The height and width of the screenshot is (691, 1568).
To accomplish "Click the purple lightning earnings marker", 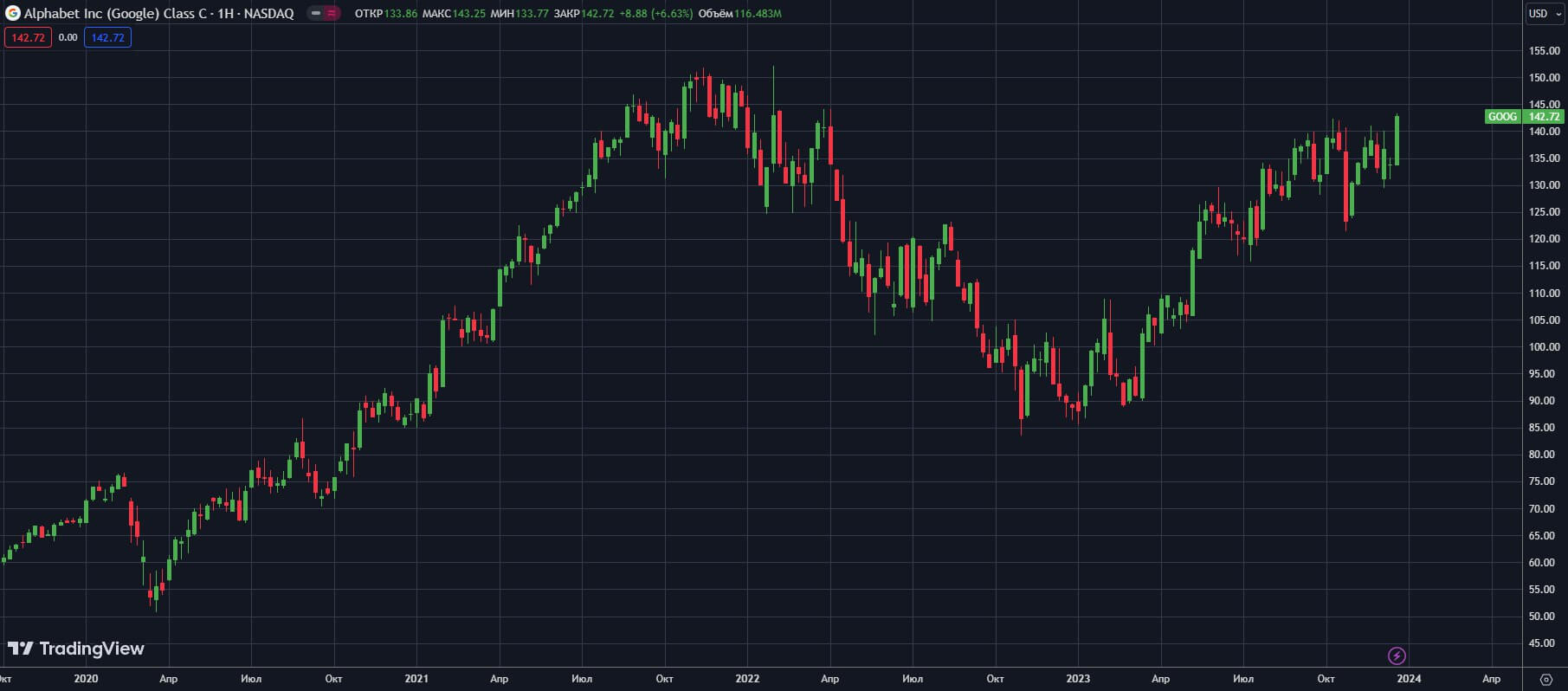I will click(x=1397, y=655).
